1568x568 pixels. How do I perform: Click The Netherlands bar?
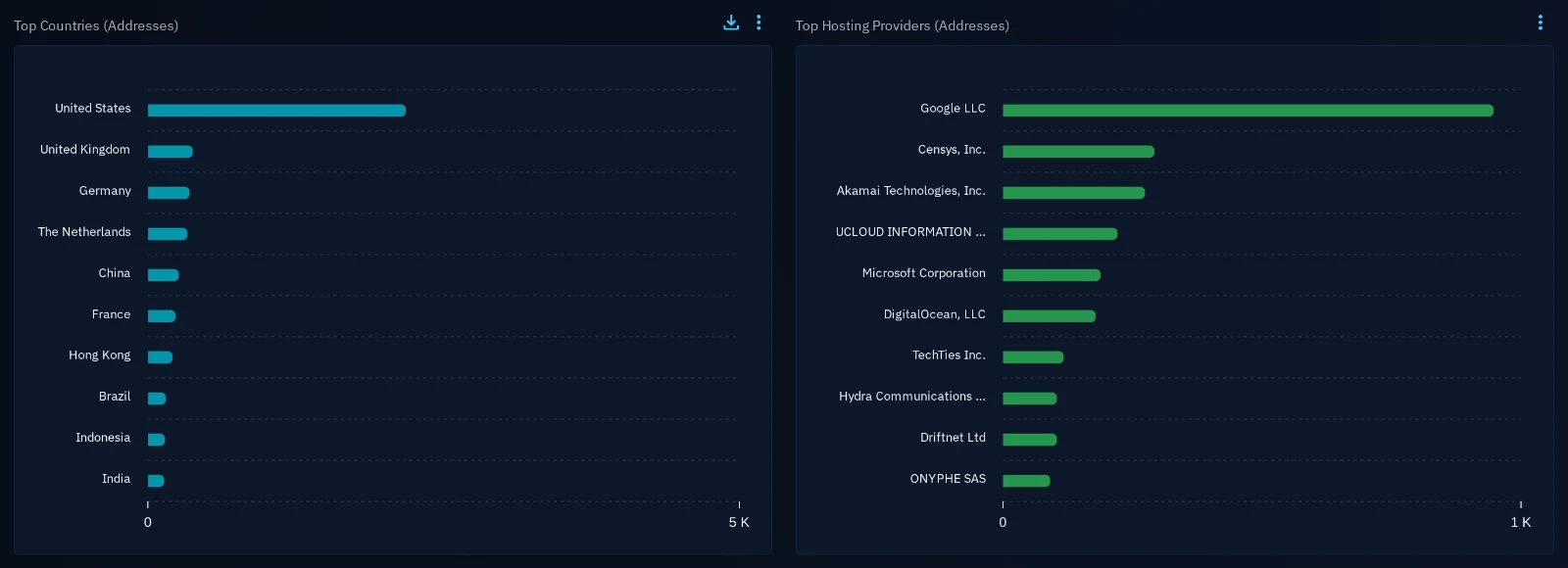[168, 234]
